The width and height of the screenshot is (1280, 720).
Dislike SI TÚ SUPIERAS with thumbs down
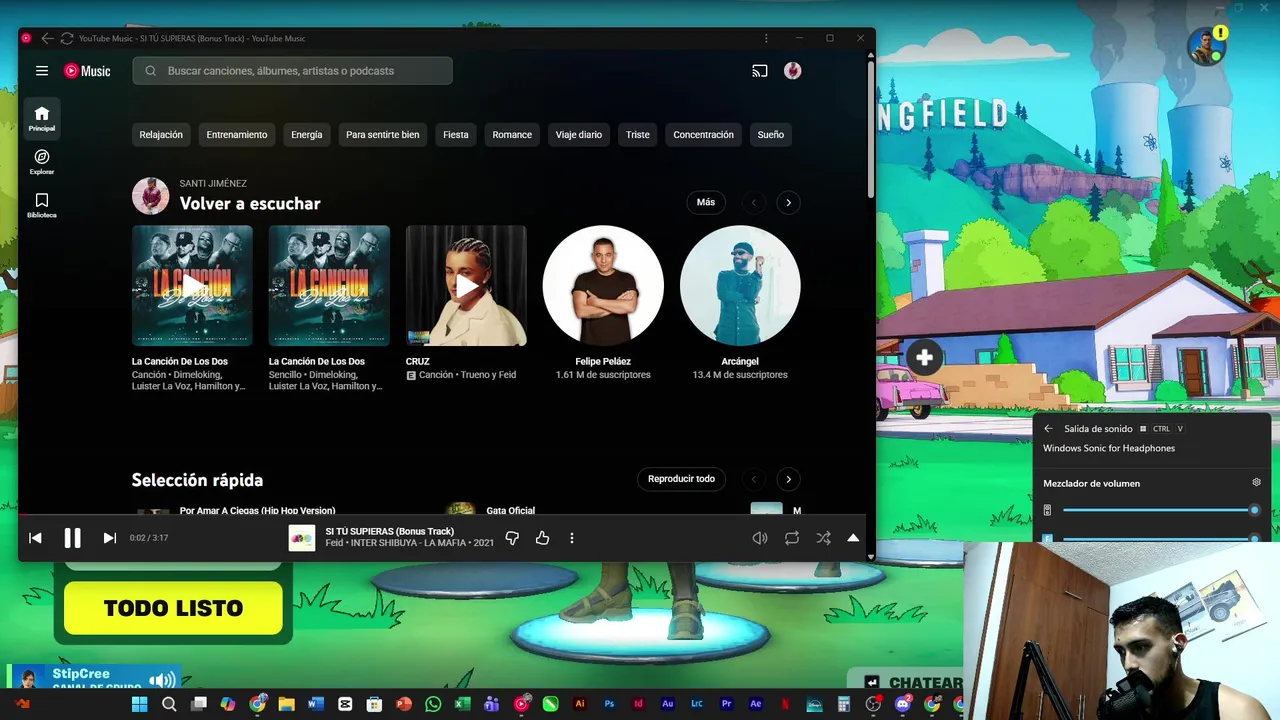coord(512,538)
